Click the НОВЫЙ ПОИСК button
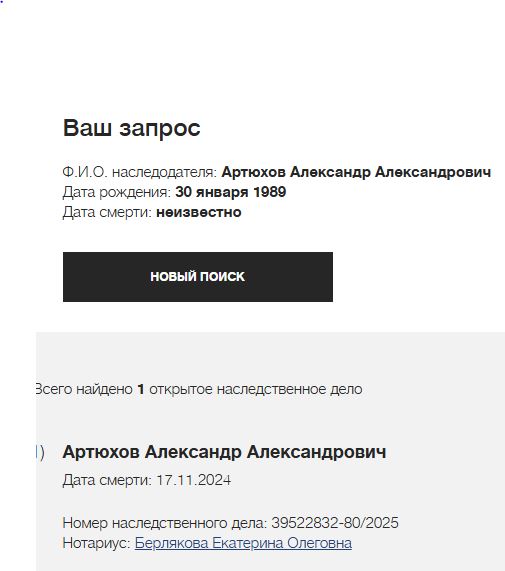The height and width of the screenshot is (571, 505). pyautogui.click(x=198, y=277)
